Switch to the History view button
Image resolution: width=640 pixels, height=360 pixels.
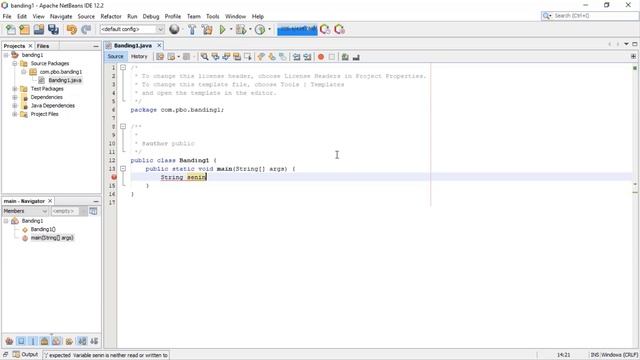tap(139, 57)
